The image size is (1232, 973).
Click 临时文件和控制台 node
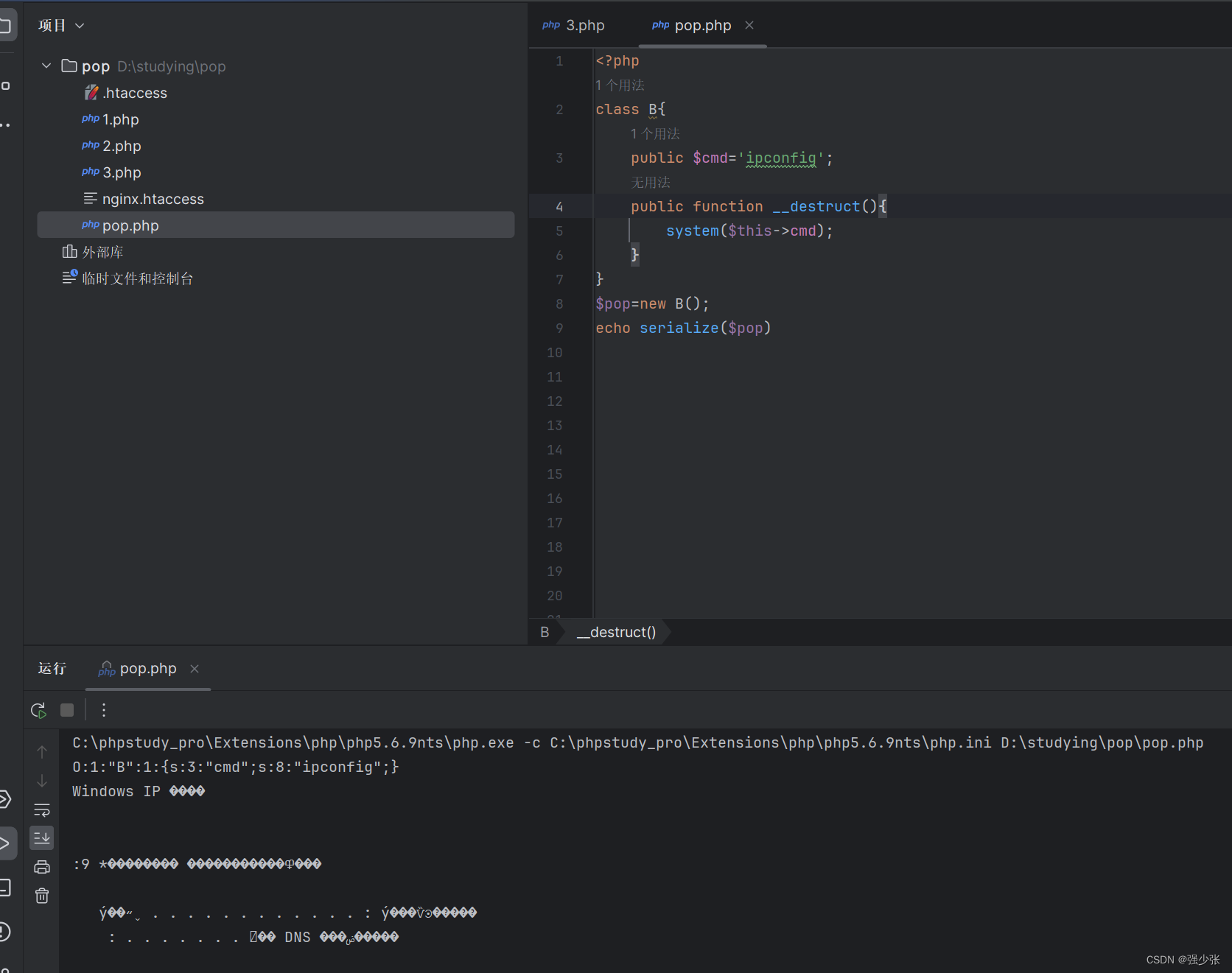127,278
